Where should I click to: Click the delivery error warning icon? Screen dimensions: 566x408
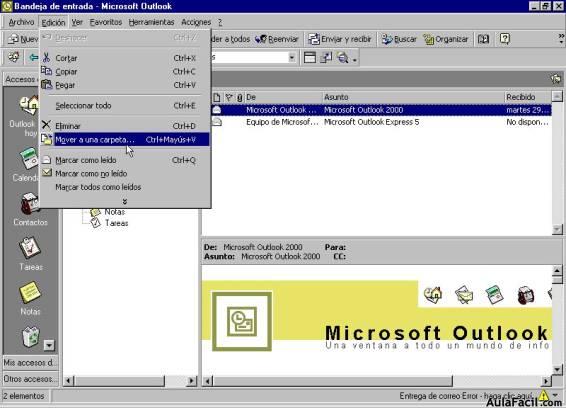[x=544, y=395]
